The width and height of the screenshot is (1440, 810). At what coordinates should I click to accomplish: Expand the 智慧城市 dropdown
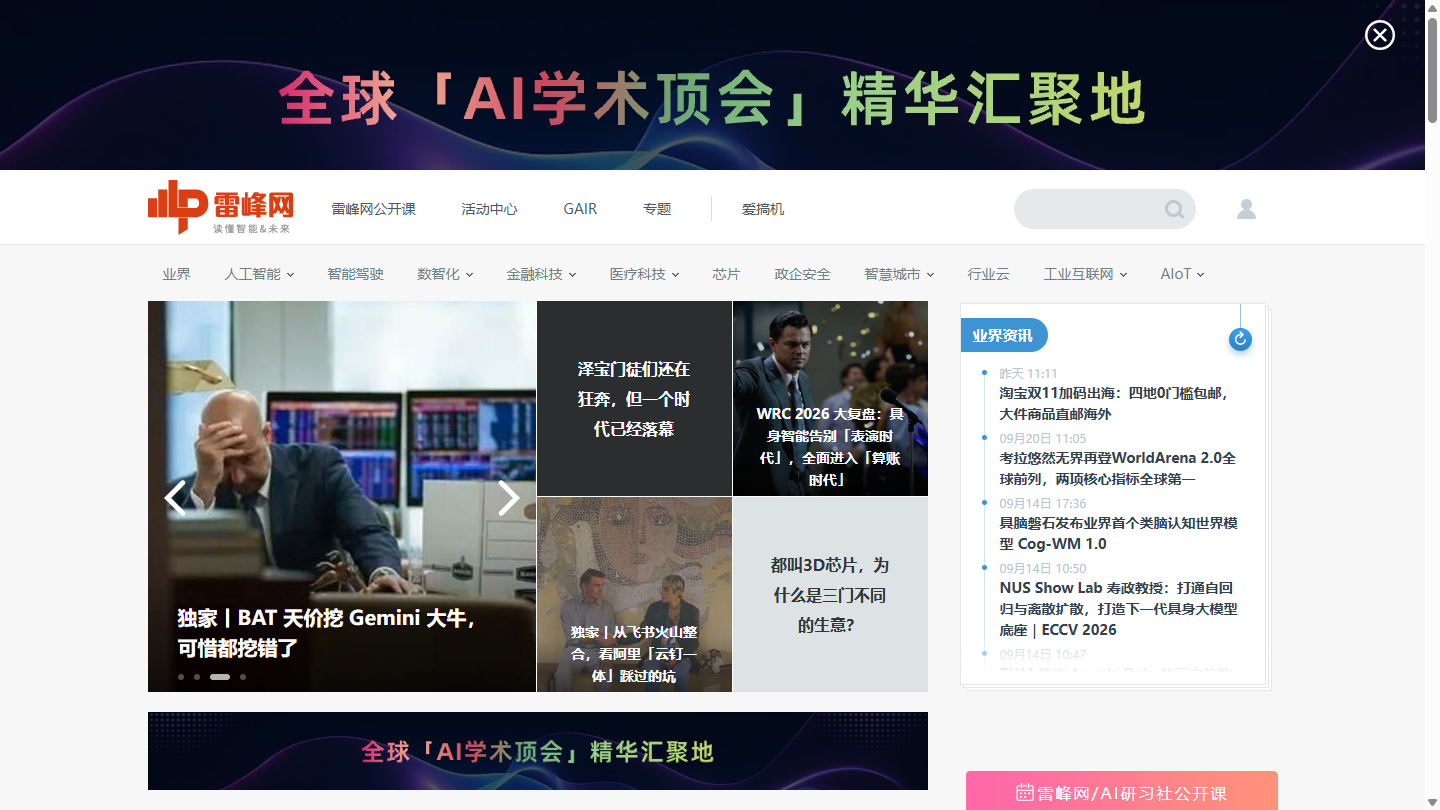[x=899, y=274]
